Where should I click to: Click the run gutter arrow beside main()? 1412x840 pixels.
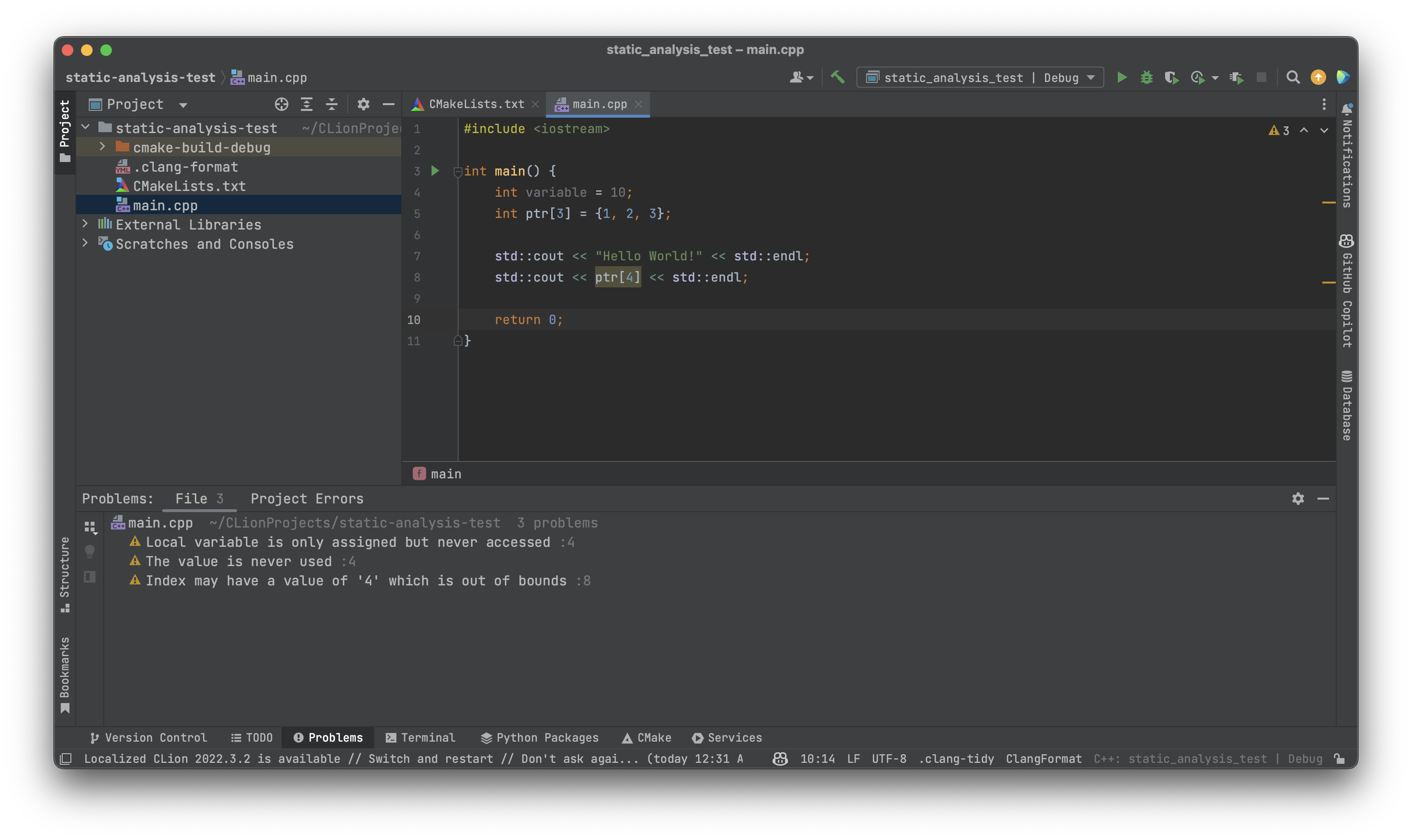point(434,171)
